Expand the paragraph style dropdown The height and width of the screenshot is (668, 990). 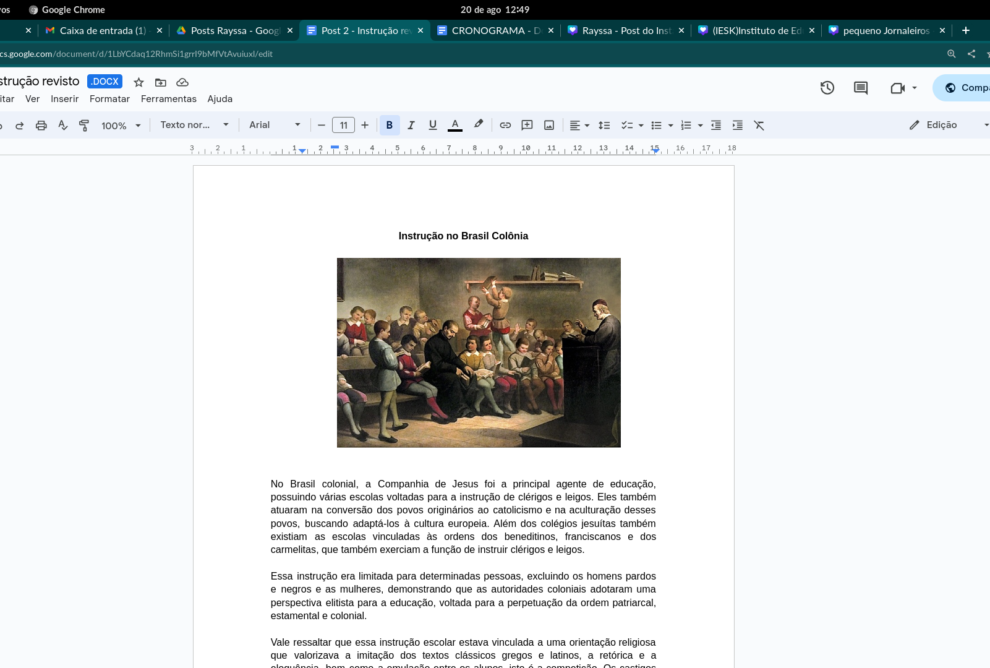point(194,125)
